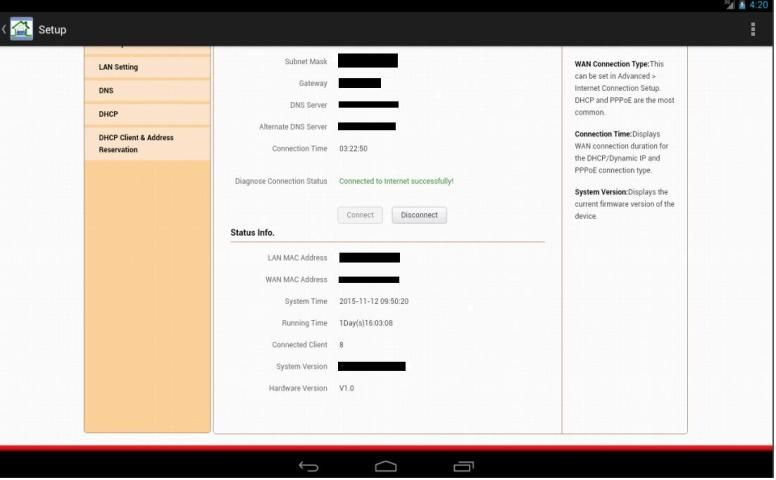Open the standalone DHCP sidebar item
Screen dimensions: 776x480
147,114
